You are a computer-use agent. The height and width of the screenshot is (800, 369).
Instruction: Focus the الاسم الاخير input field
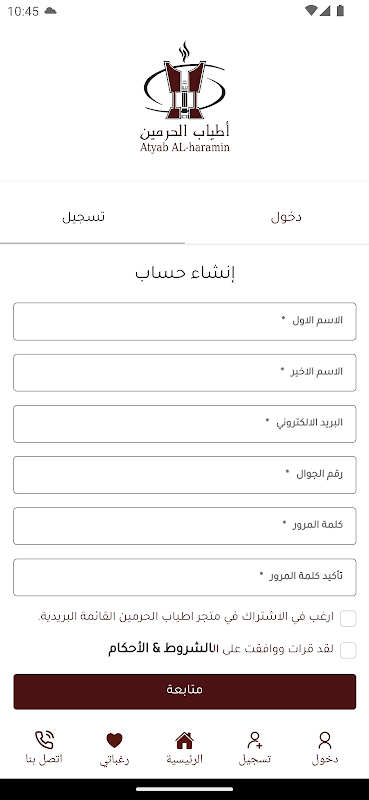tap(185, 372)
